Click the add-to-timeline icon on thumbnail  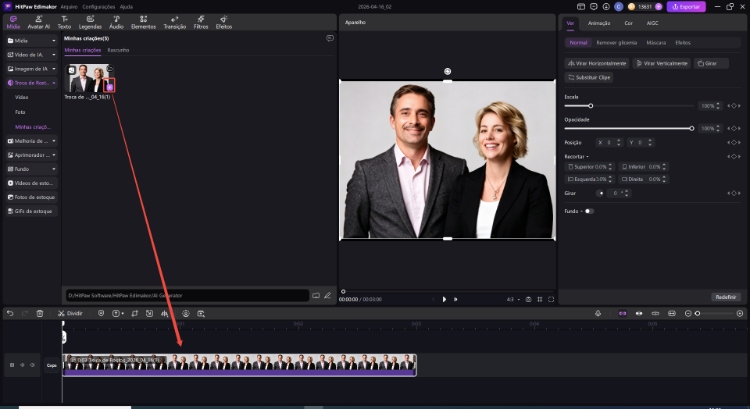[x=110, y=87]
